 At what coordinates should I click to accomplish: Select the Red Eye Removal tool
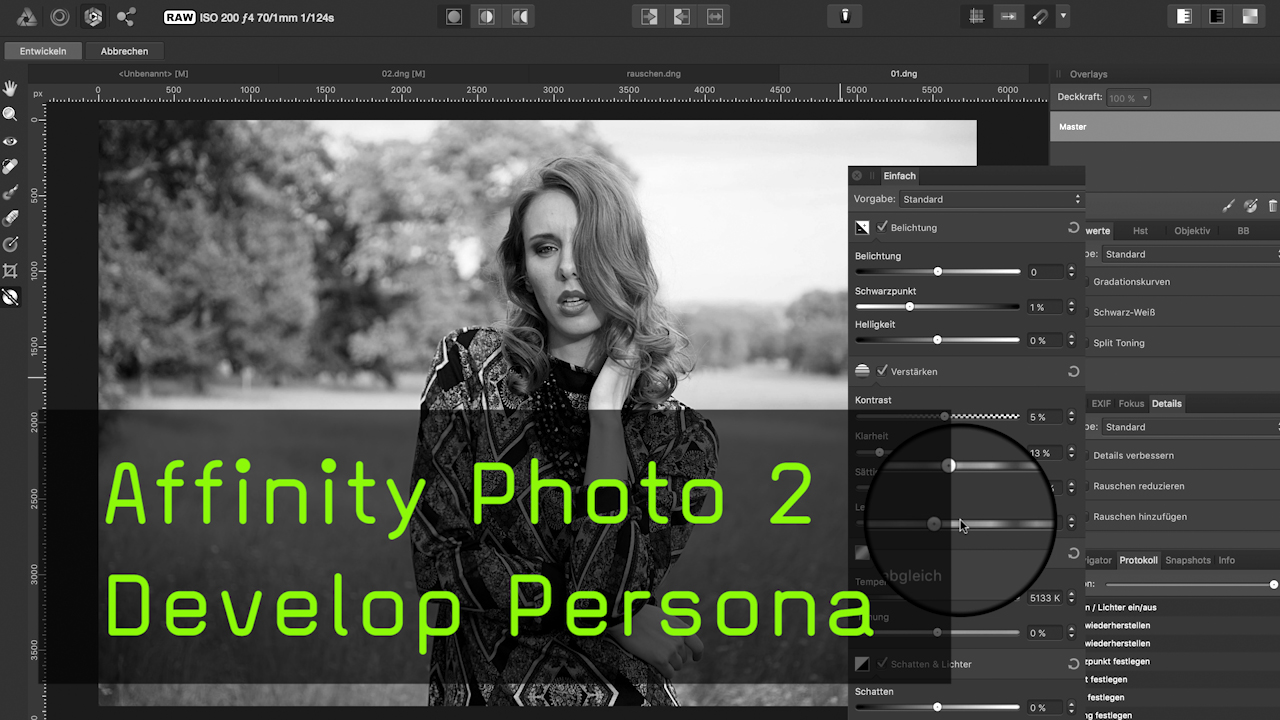10,141
